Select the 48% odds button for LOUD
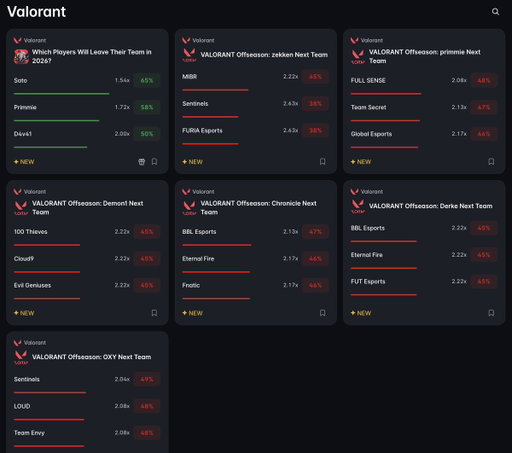The image size is (512, 453). pyautogui.click(x=147, y=406)
